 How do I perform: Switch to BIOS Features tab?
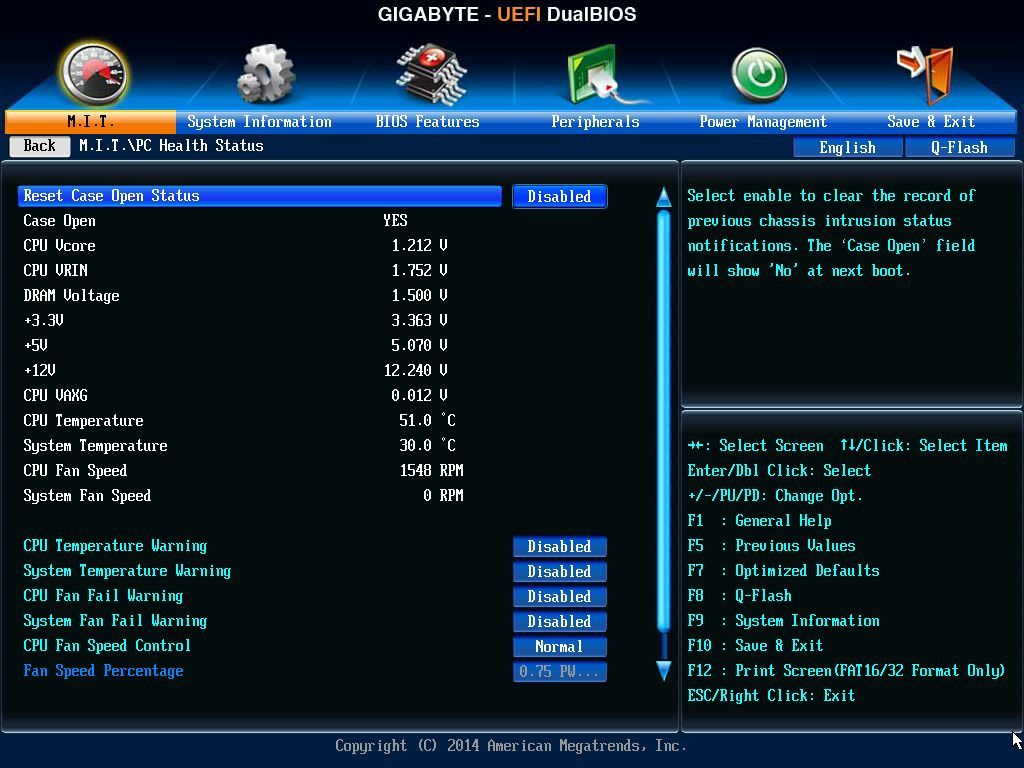point(427,121)
